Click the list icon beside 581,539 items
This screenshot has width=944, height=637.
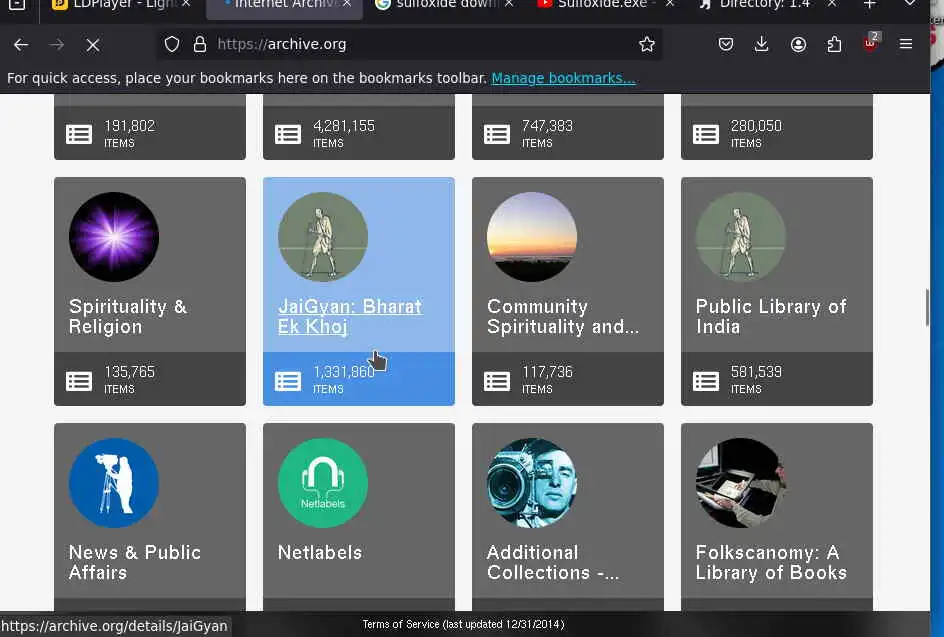click(x=706, y=381)
